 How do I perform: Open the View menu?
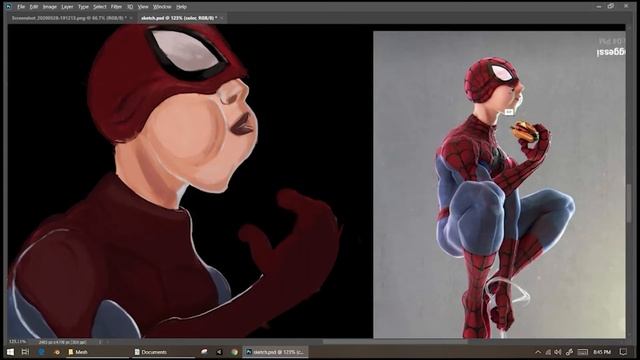pos(143,7)
